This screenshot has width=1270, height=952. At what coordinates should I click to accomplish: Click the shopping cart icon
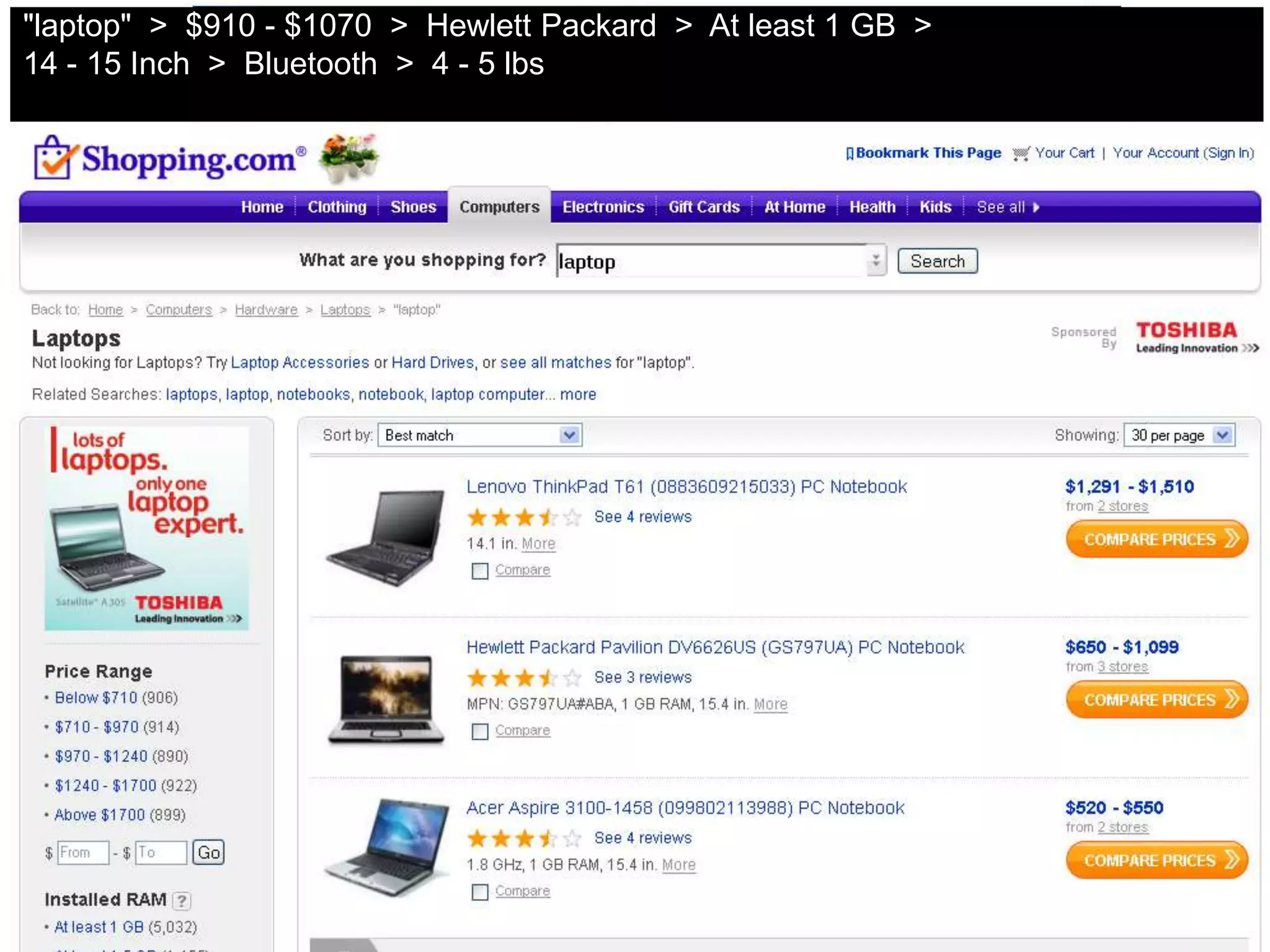pyautogui.click(x=1021, y=153)
